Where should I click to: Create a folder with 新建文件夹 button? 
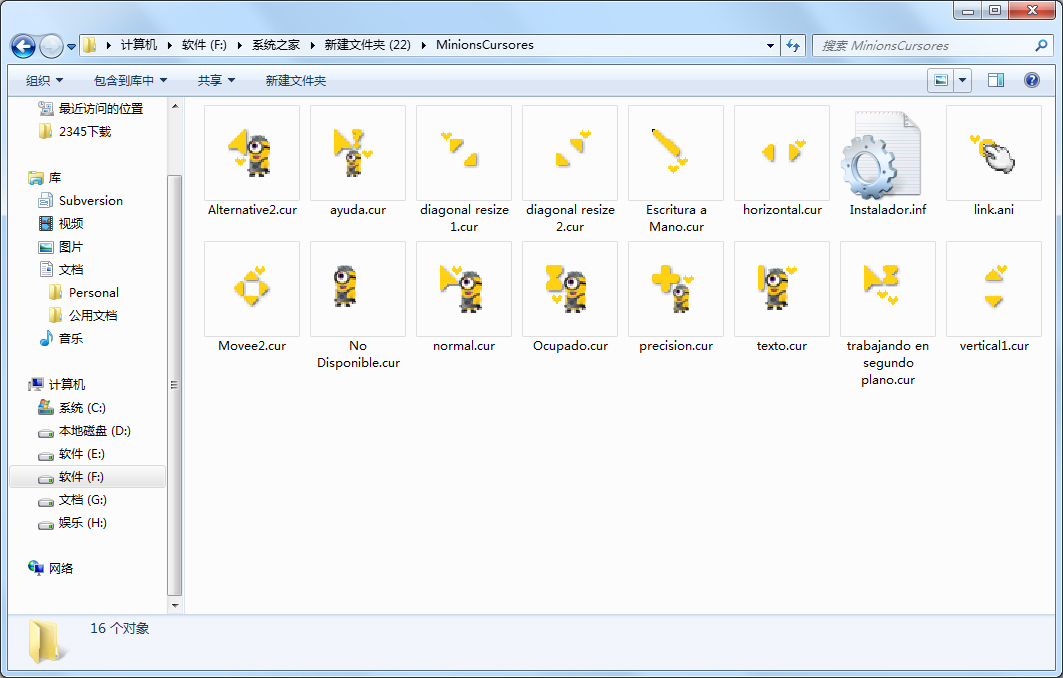point(296,81)
